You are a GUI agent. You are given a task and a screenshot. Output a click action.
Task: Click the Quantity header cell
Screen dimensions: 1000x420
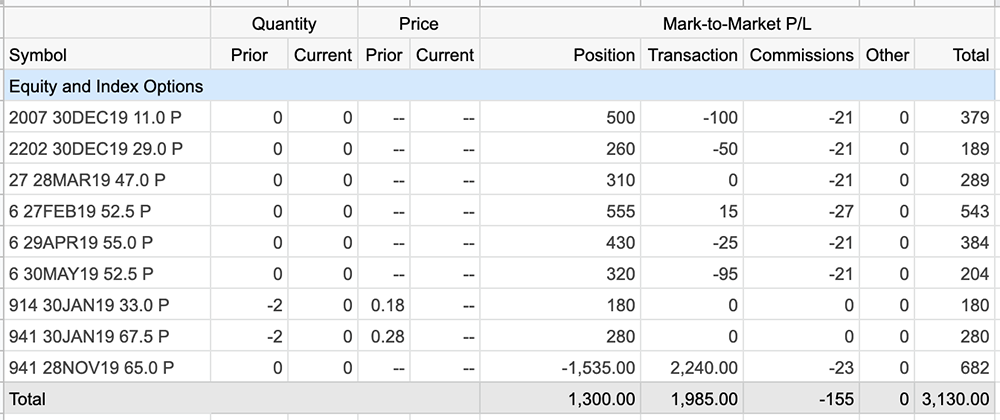284,24
